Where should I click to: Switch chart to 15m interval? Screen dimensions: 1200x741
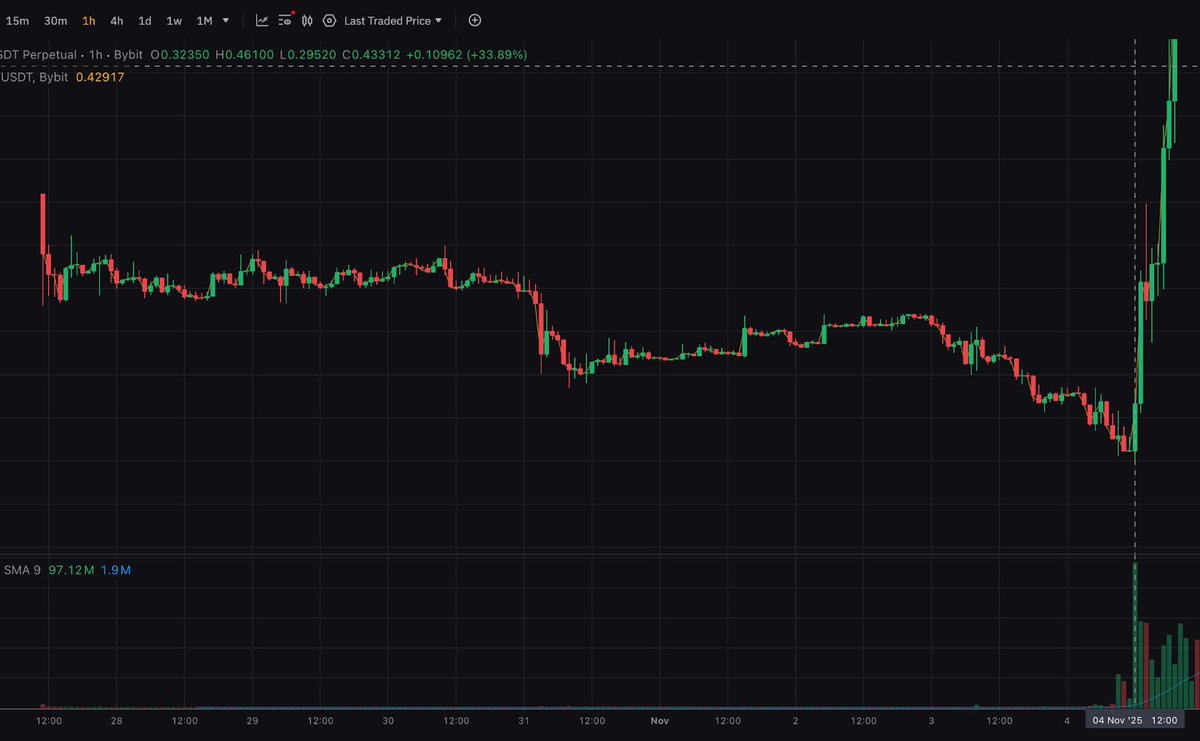coord(17,20)
